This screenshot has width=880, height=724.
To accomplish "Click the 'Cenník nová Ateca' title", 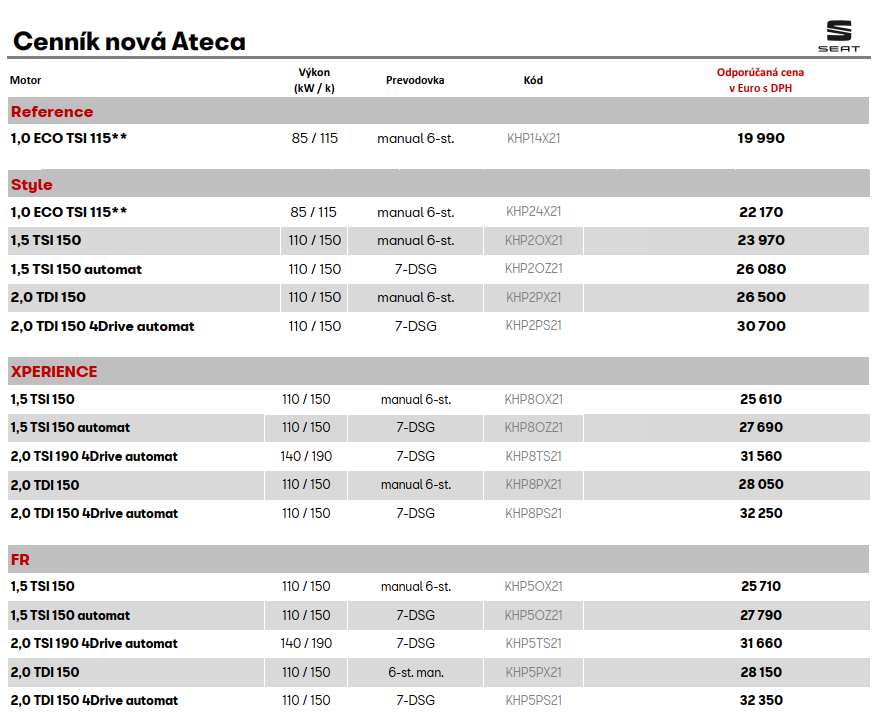I will [128, 41].
